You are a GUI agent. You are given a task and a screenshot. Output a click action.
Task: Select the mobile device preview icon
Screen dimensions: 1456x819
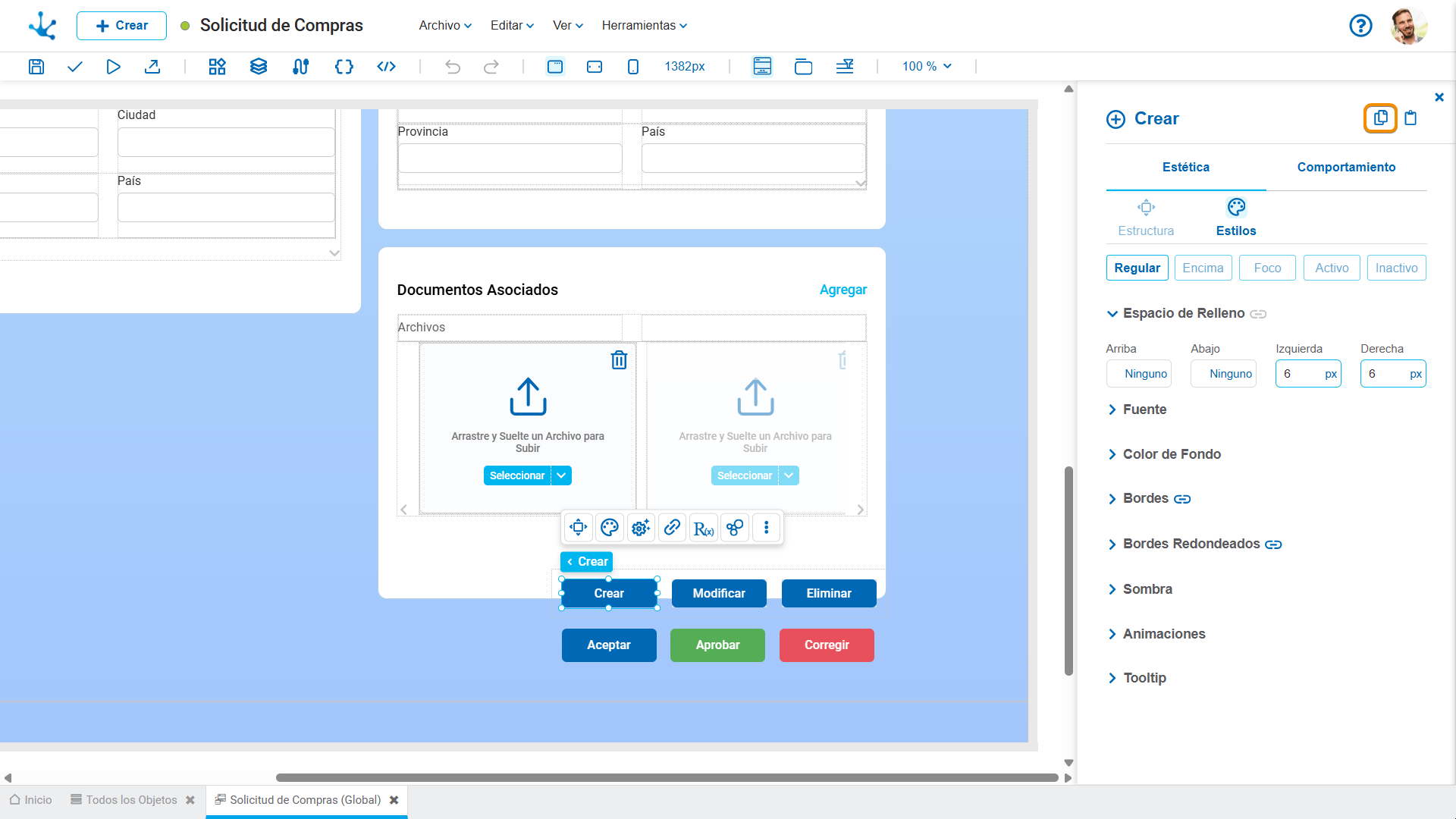click(633, 67)
